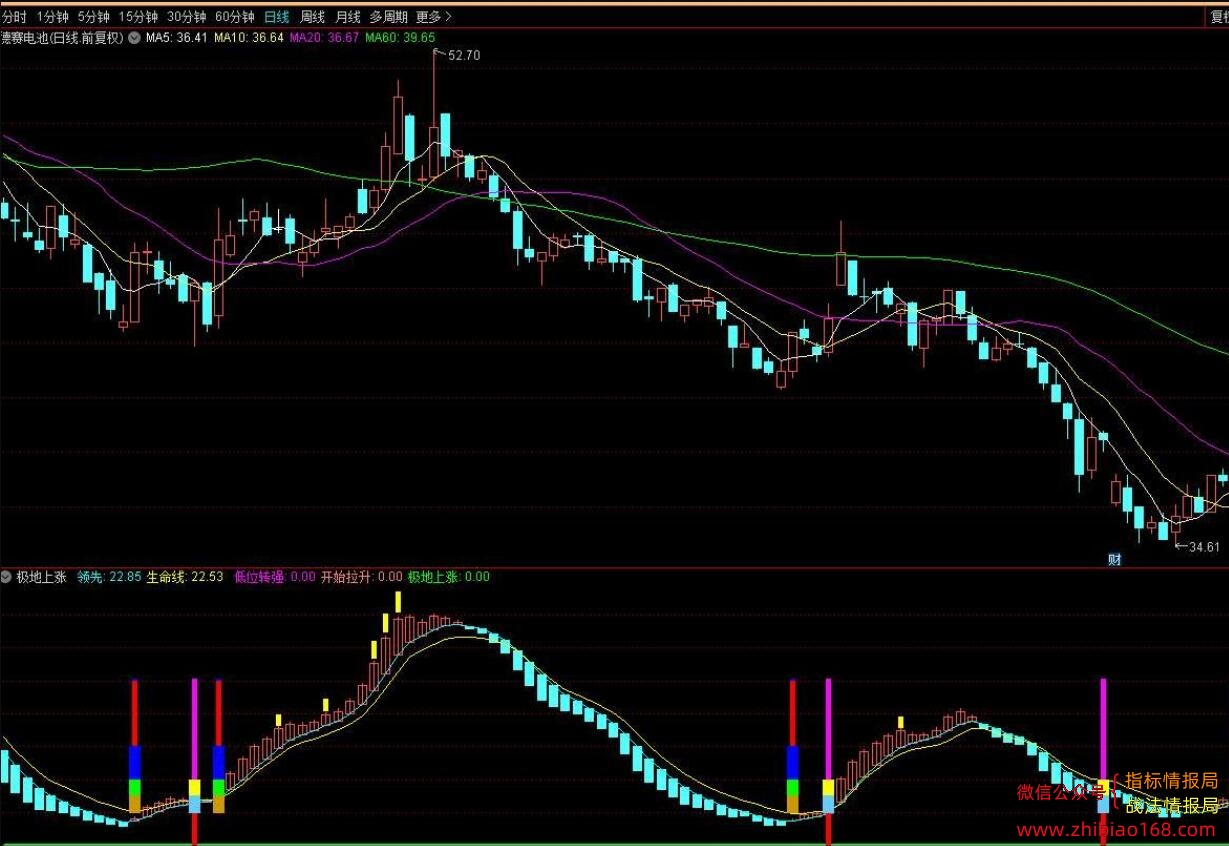Select the 5分钟 timeframe tab
1229x846 pixels.
94,17
